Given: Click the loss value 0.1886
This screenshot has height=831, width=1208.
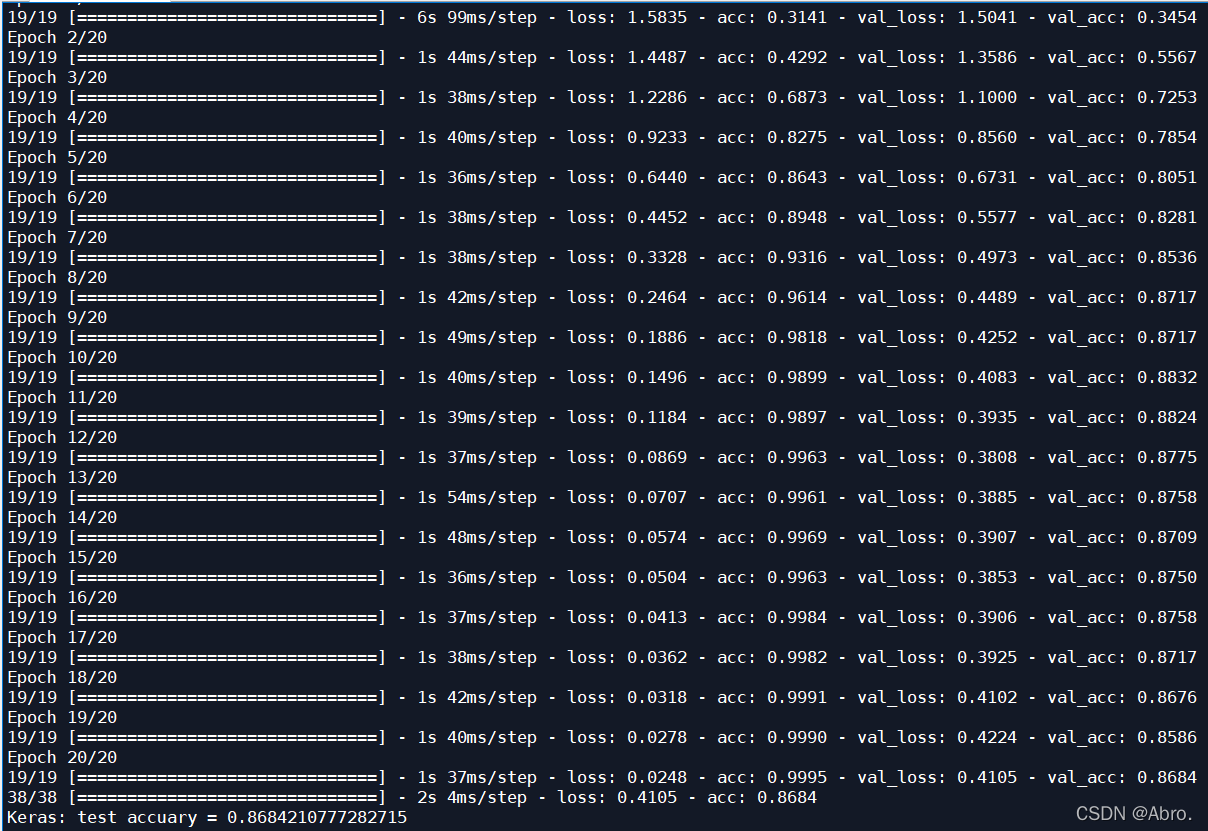Looking at the screenshot, I should pyautogui.click(x=657, y=337).
